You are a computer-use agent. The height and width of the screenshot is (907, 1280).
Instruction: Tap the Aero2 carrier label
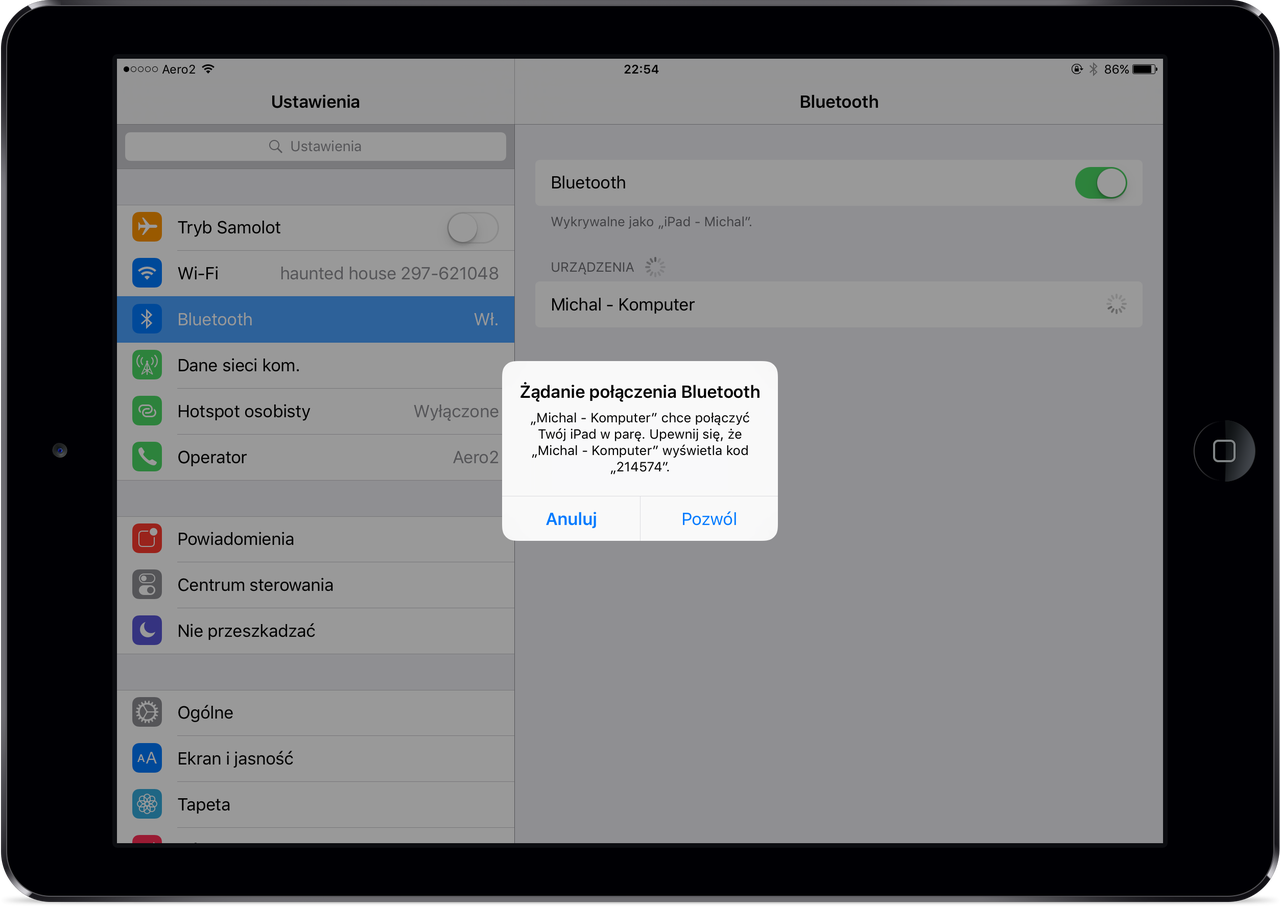pyautogui.click(x=179, y=69)
